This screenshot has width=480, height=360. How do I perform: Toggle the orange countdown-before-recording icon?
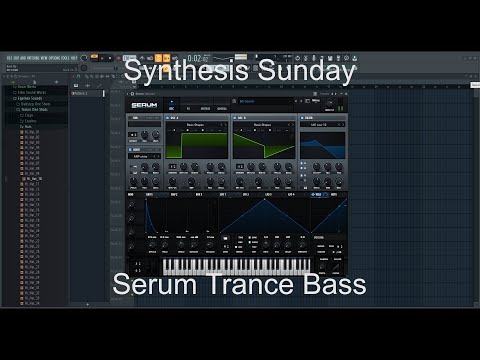pos(158,58)
